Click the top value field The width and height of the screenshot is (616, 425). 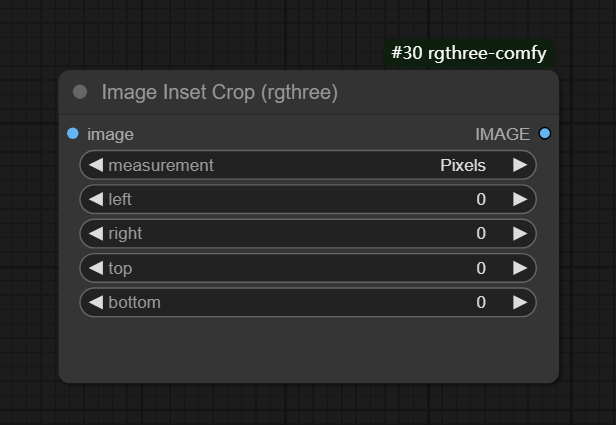click(308, 268)
